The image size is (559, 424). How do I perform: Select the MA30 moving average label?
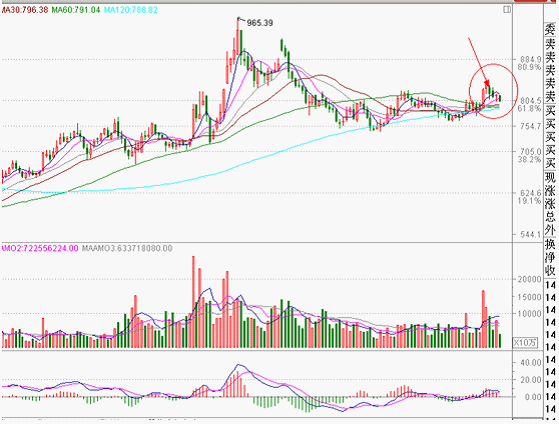(x=24, y=10)
